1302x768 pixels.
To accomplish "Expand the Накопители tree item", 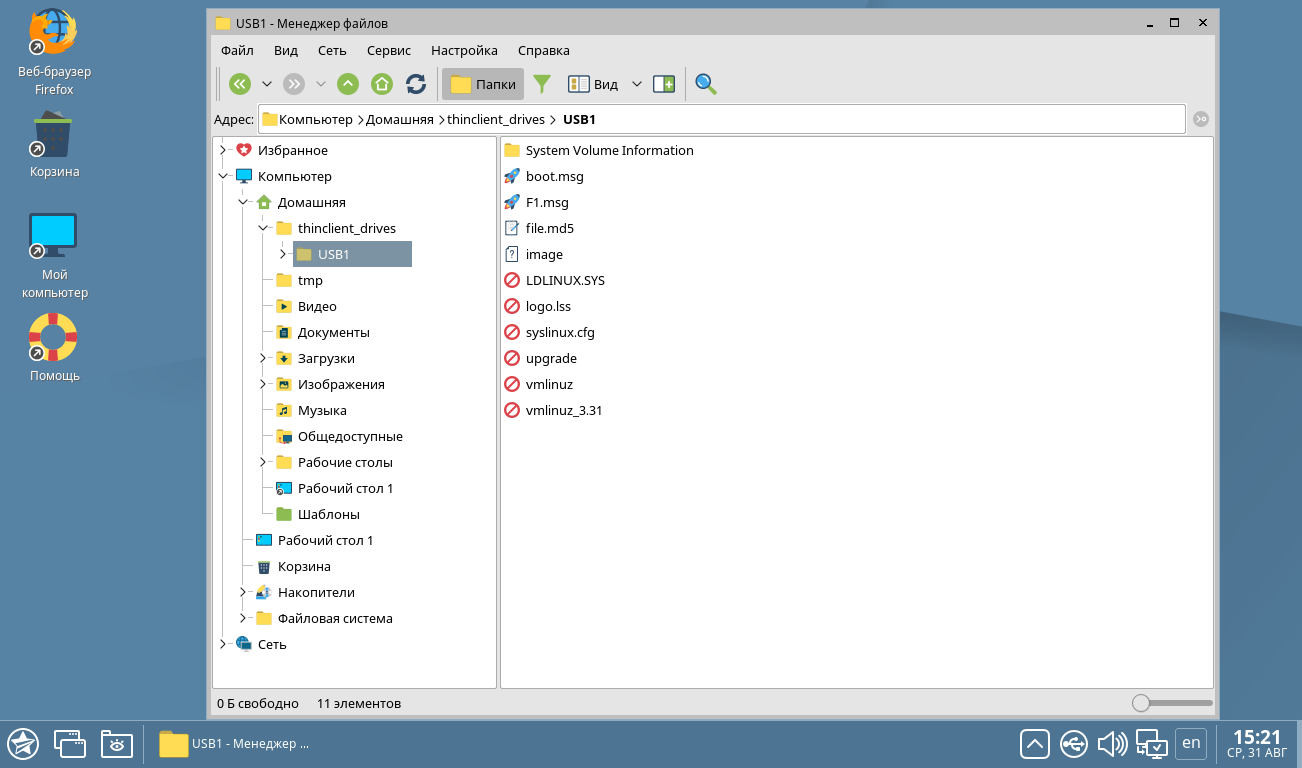I will 242,592.
